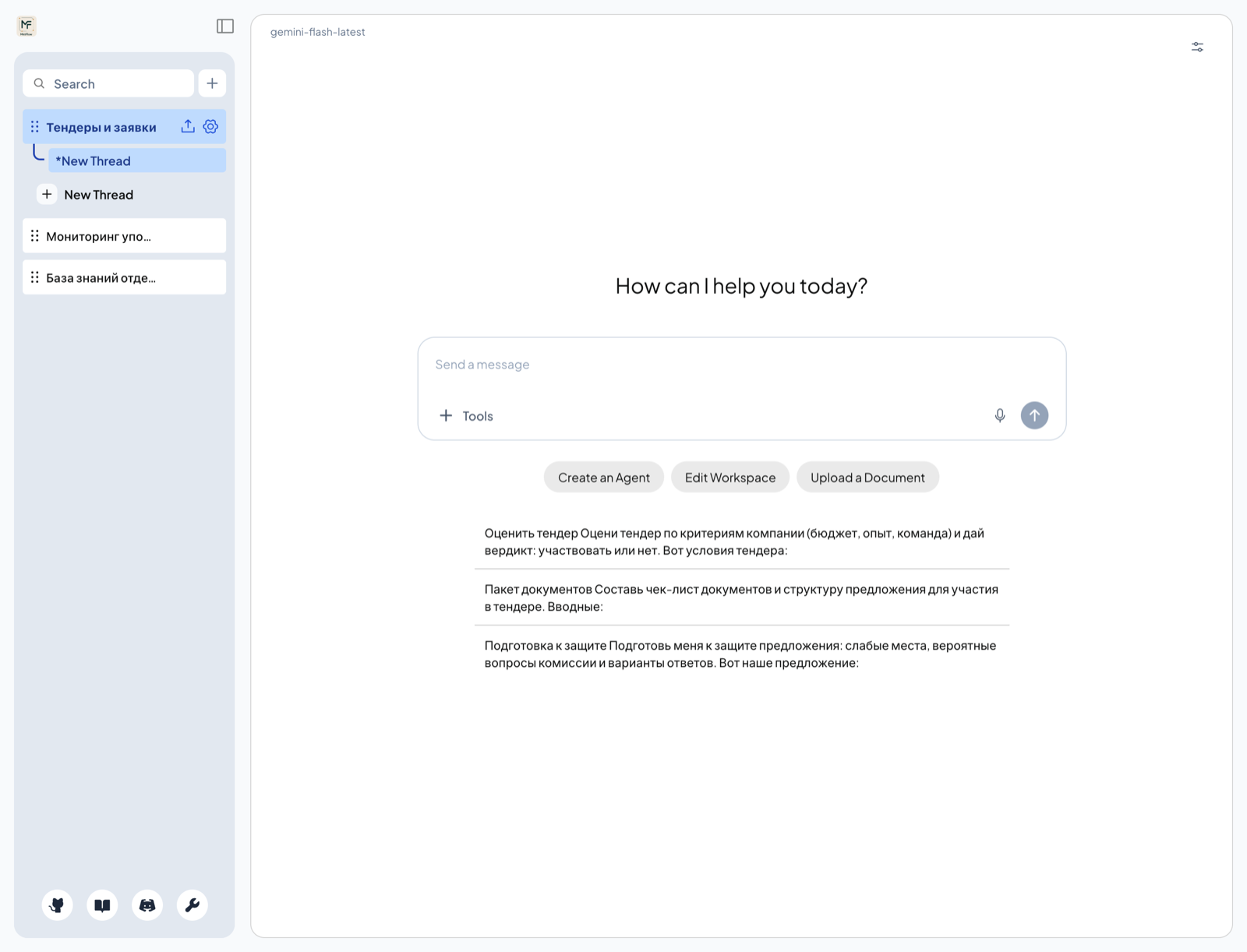Click the drag handle of База знаний отде…
Viewport: 1247px width, 952px height.
pyautogui.click(x=35, y=277)
